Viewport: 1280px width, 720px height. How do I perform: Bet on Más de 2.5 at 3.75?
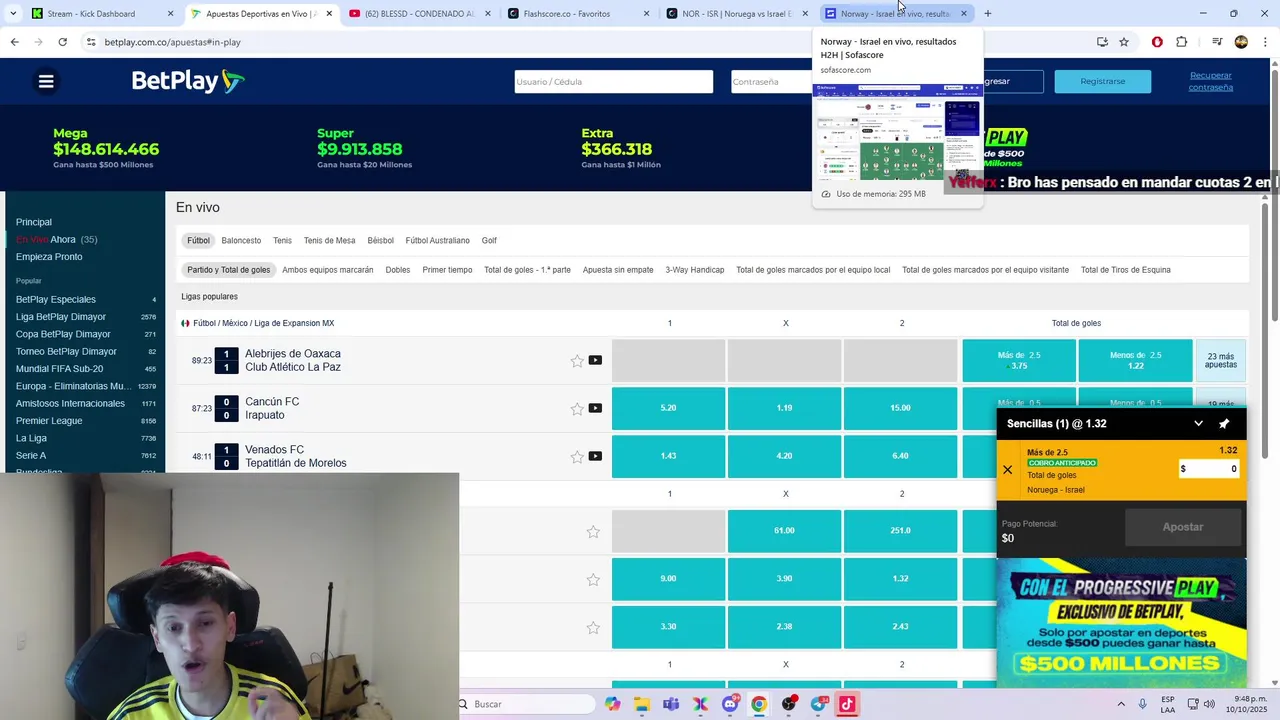[1019, 361]
